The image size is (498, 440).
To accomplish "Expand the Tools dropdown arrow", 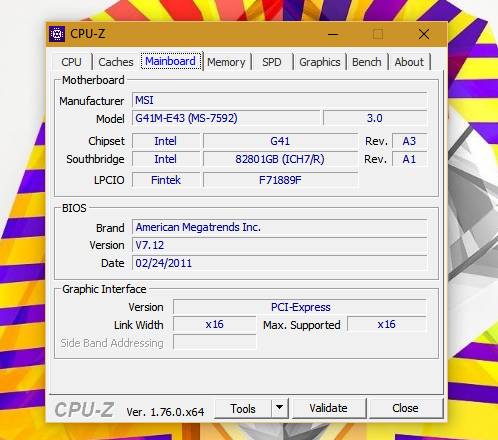I will point(280,408).
